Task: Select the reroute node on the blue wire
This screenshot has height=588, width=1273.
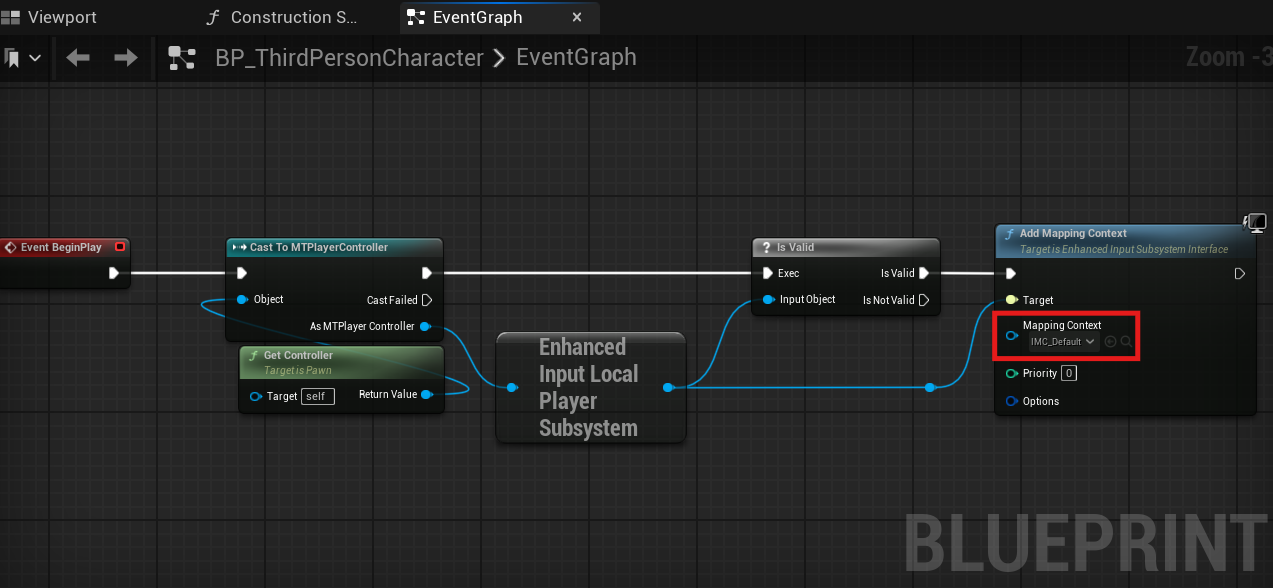Action: pyautogui.click(x=931, y=387)
